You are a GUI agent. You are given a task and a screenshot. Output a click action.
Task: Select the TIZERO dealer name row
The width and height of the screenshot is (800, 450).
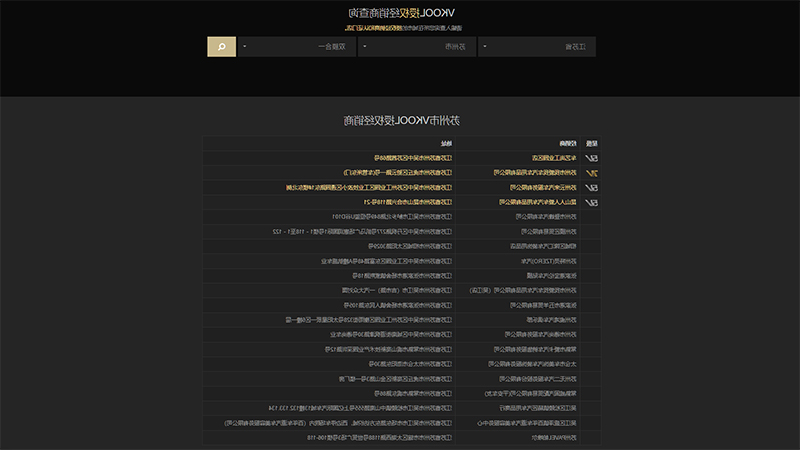click(x=548, y=261)
